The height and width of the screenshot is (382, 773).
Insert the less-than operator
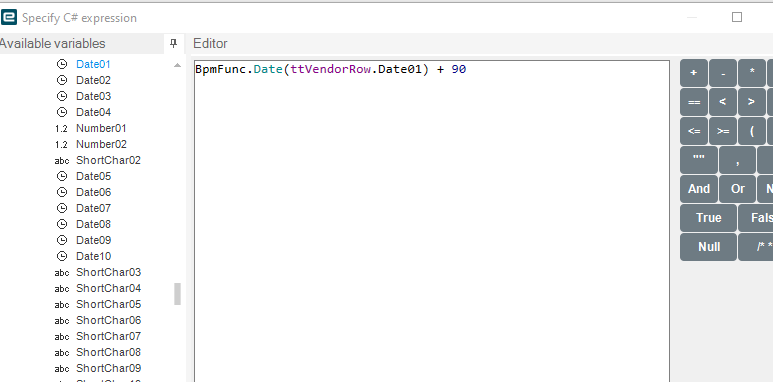723,102
